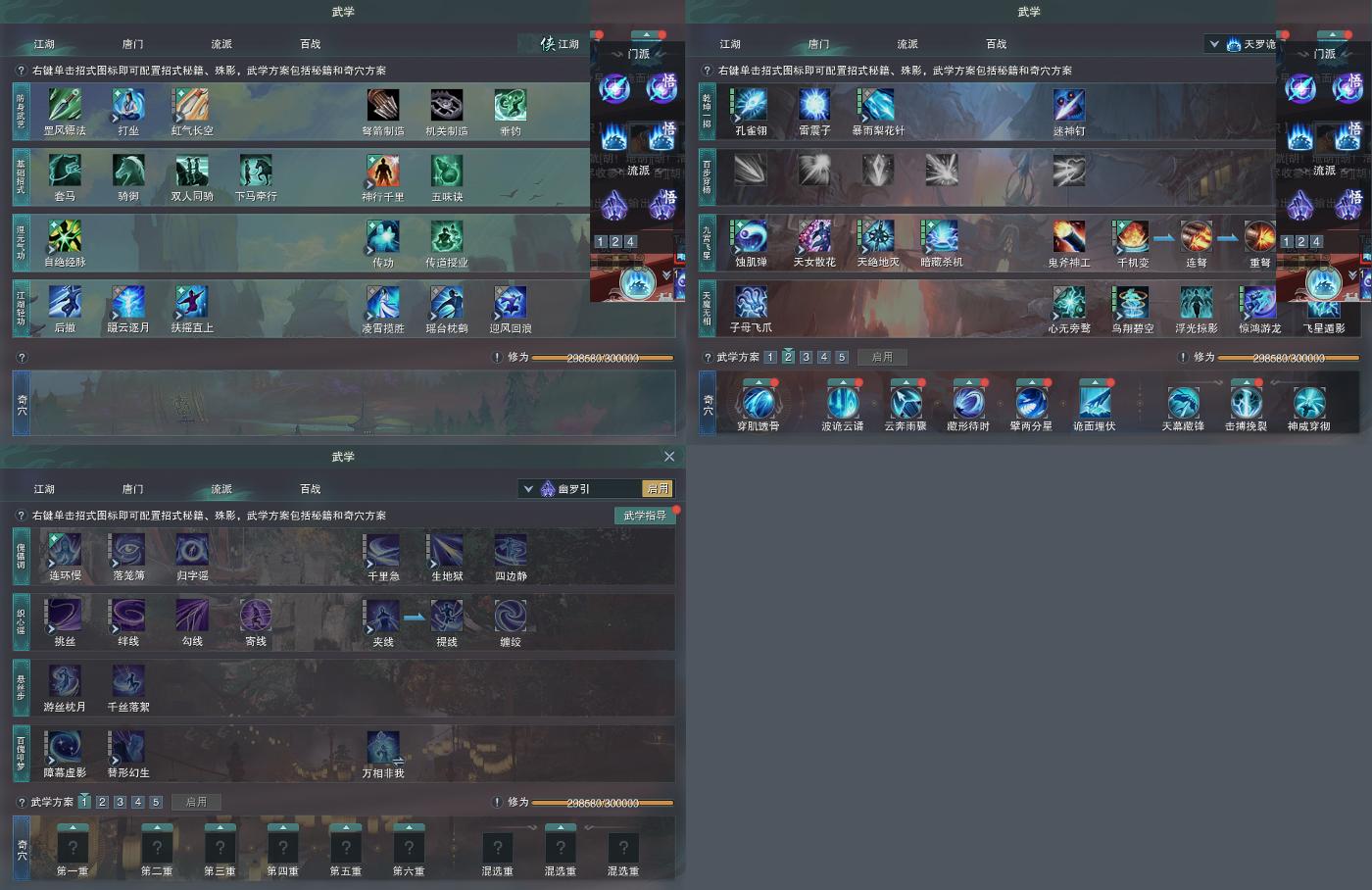
Task: Select the 鬼斧神工 skill icon
Action: pos(1069,236)
